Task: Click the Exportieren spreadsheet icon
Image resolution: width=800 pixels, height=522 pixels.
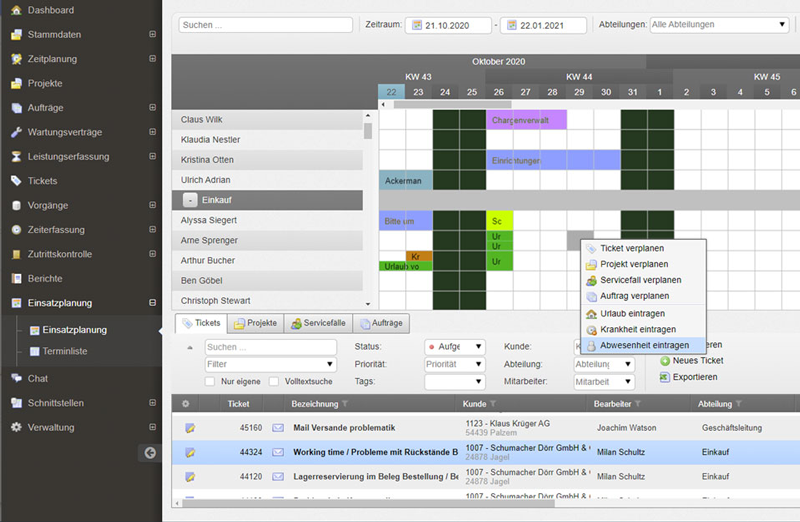Action: point(665,377)
